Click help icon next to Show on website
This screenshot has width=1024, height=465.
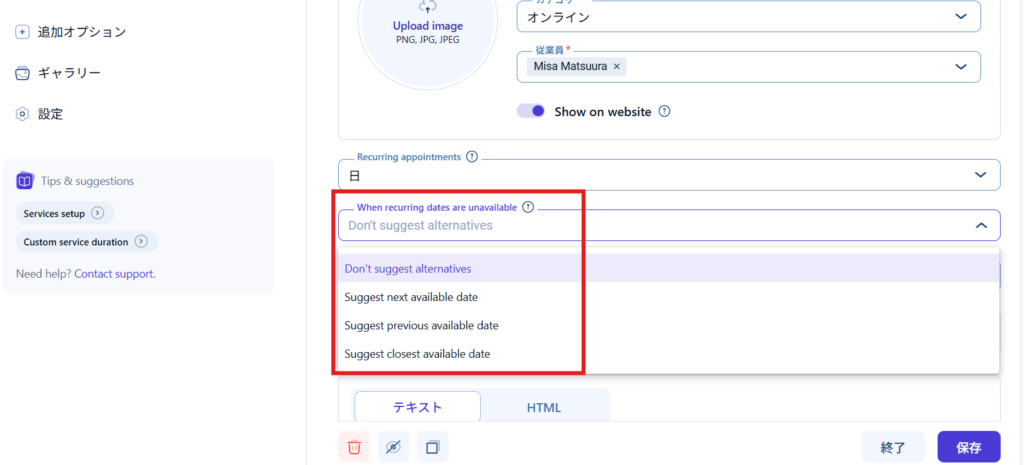pyautogui.click(x=664, y=112)
